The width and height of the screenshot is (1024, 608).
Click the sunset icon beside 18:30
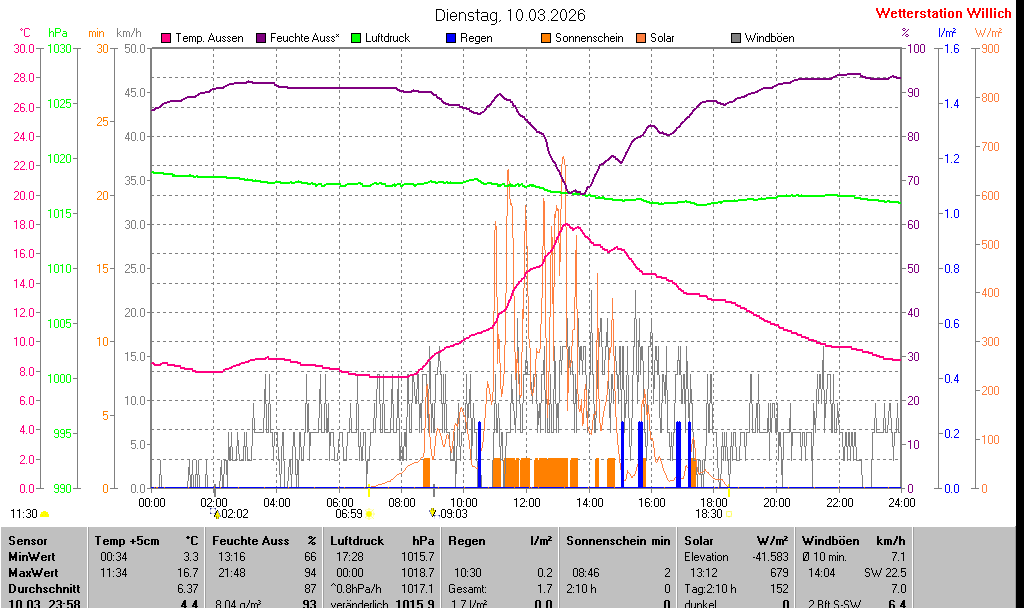click(x=728, y=514)
